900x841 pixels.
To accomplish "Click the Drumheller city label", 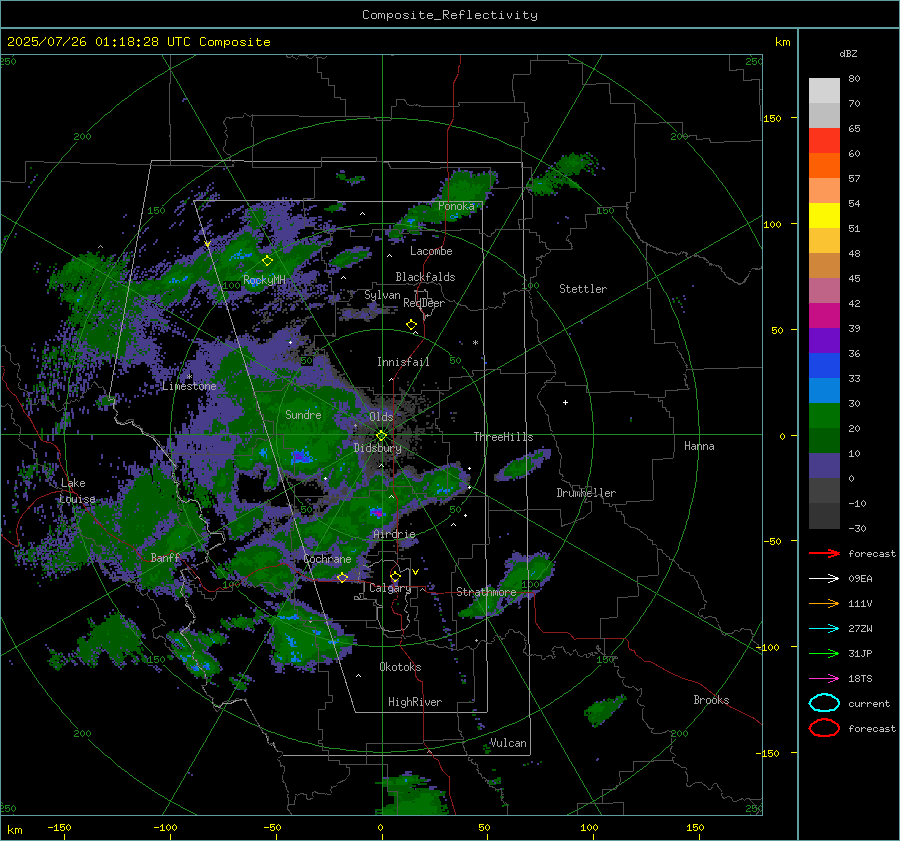I will [586, 493].
